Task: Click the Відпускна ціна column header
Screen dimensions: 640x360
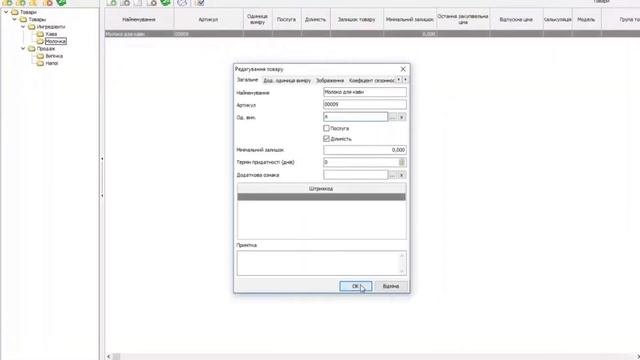Action: pyautogui.click(x=516, y=20)
